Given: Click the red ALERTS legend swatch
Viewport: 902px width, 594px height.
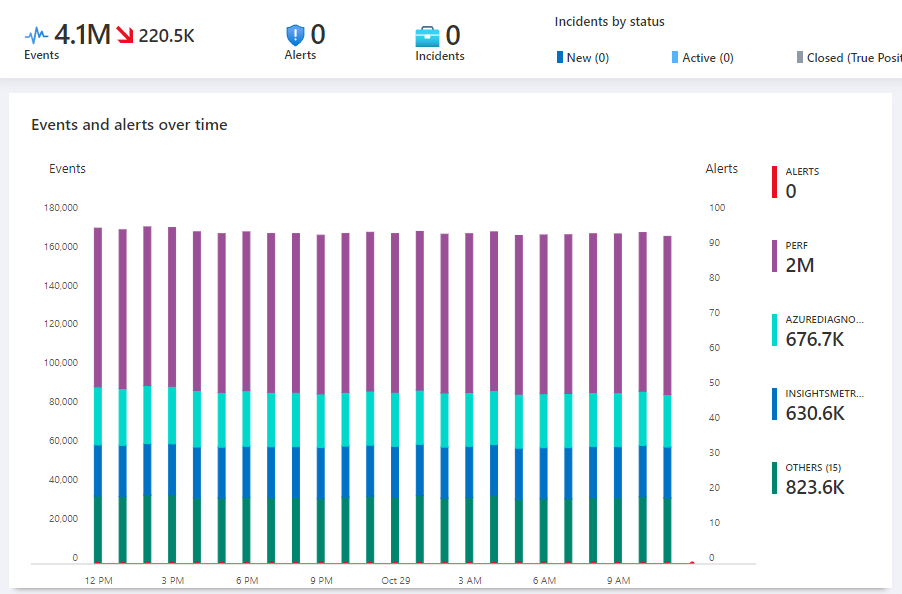Looking at the screenshot, I should point(774,182).
